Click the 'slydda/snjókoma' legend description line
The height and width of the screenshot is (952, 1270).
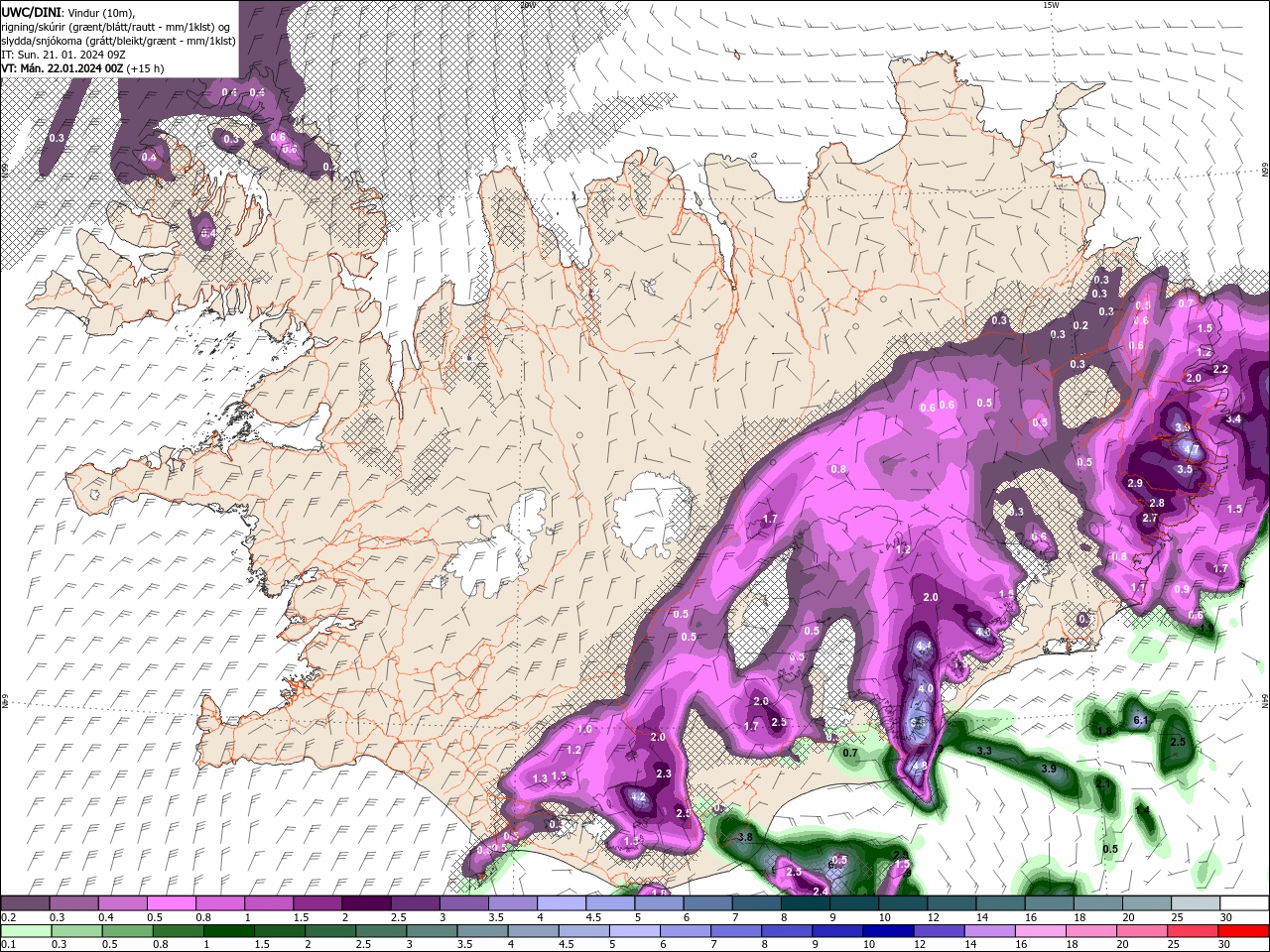tap(118, 41)
